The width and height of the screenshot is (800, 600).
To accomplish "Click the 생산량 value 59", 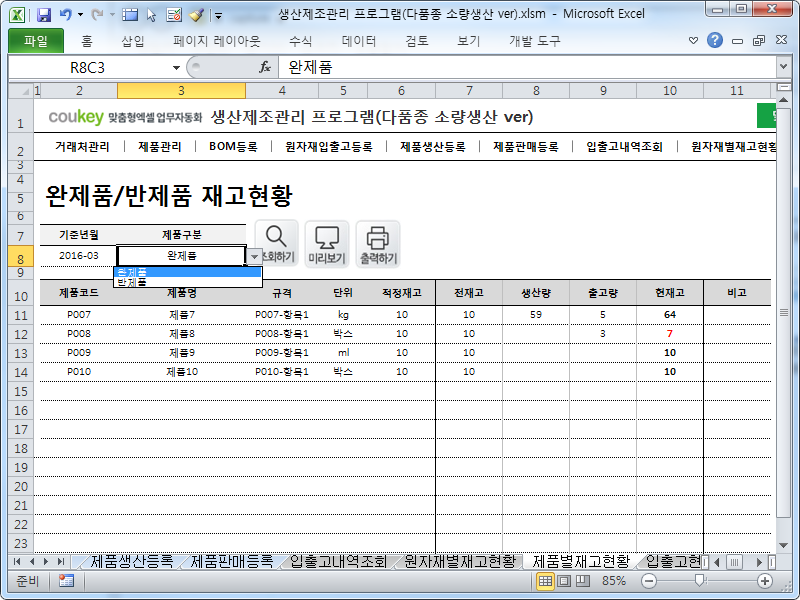I will [x=536, y=315].
